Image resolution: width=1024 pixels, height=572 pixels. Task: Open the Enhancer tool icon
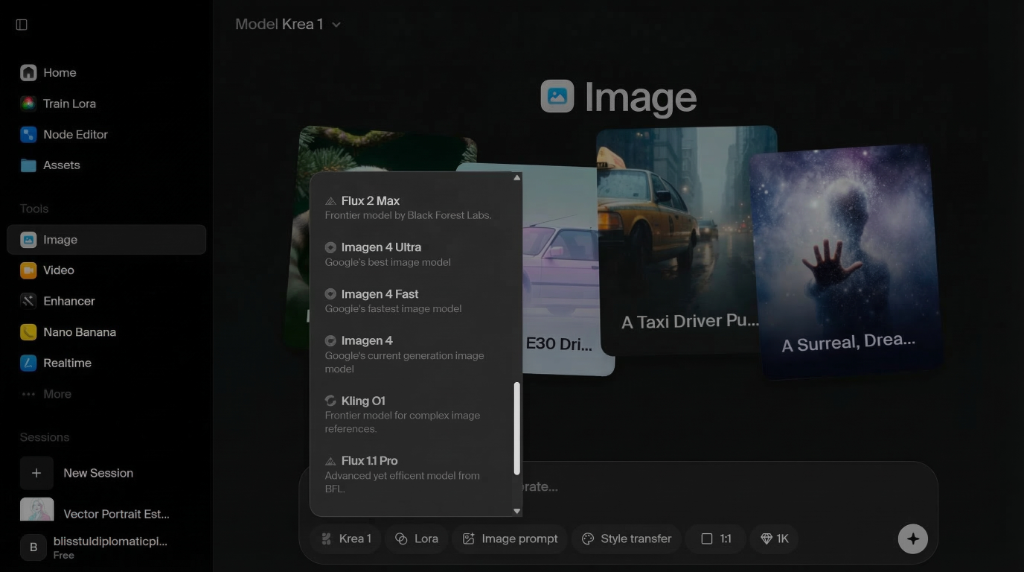(28, 300)
